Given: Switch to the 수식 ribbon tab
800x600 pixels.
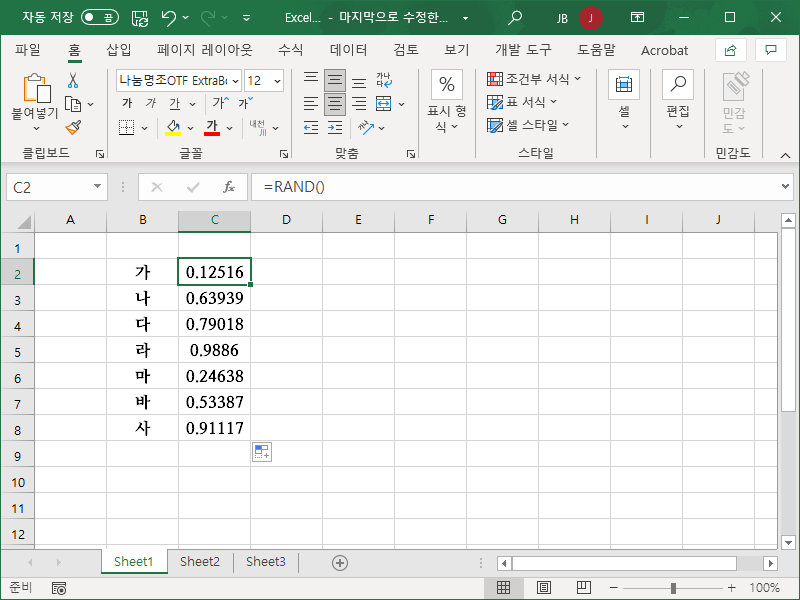Looking at the screenshot, I should pyautogui.click(x=290, y=50).
